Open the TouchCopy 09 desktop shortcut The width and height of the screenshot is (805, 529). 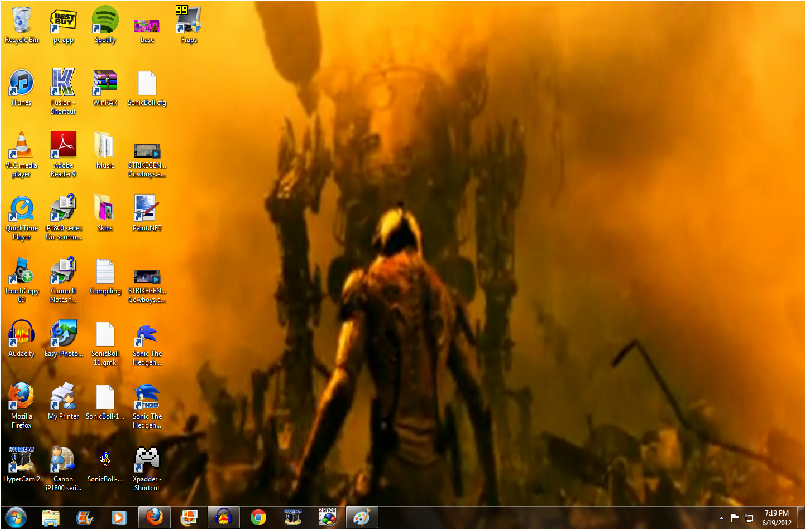[x=21, y=280]
